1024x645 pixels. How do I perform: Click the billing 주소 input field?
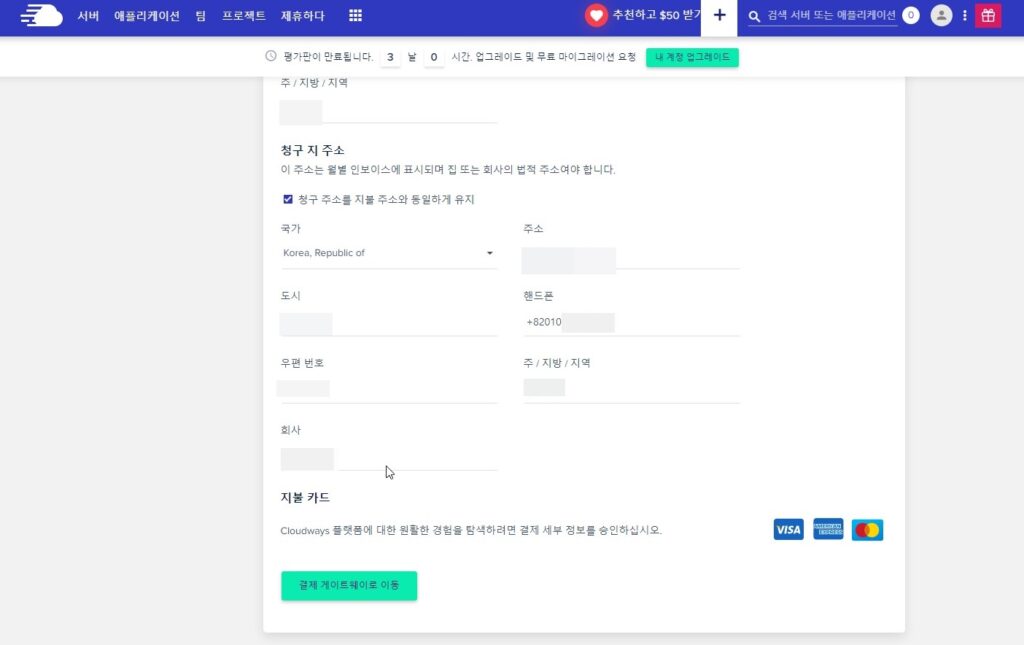(x=631, y=259)
